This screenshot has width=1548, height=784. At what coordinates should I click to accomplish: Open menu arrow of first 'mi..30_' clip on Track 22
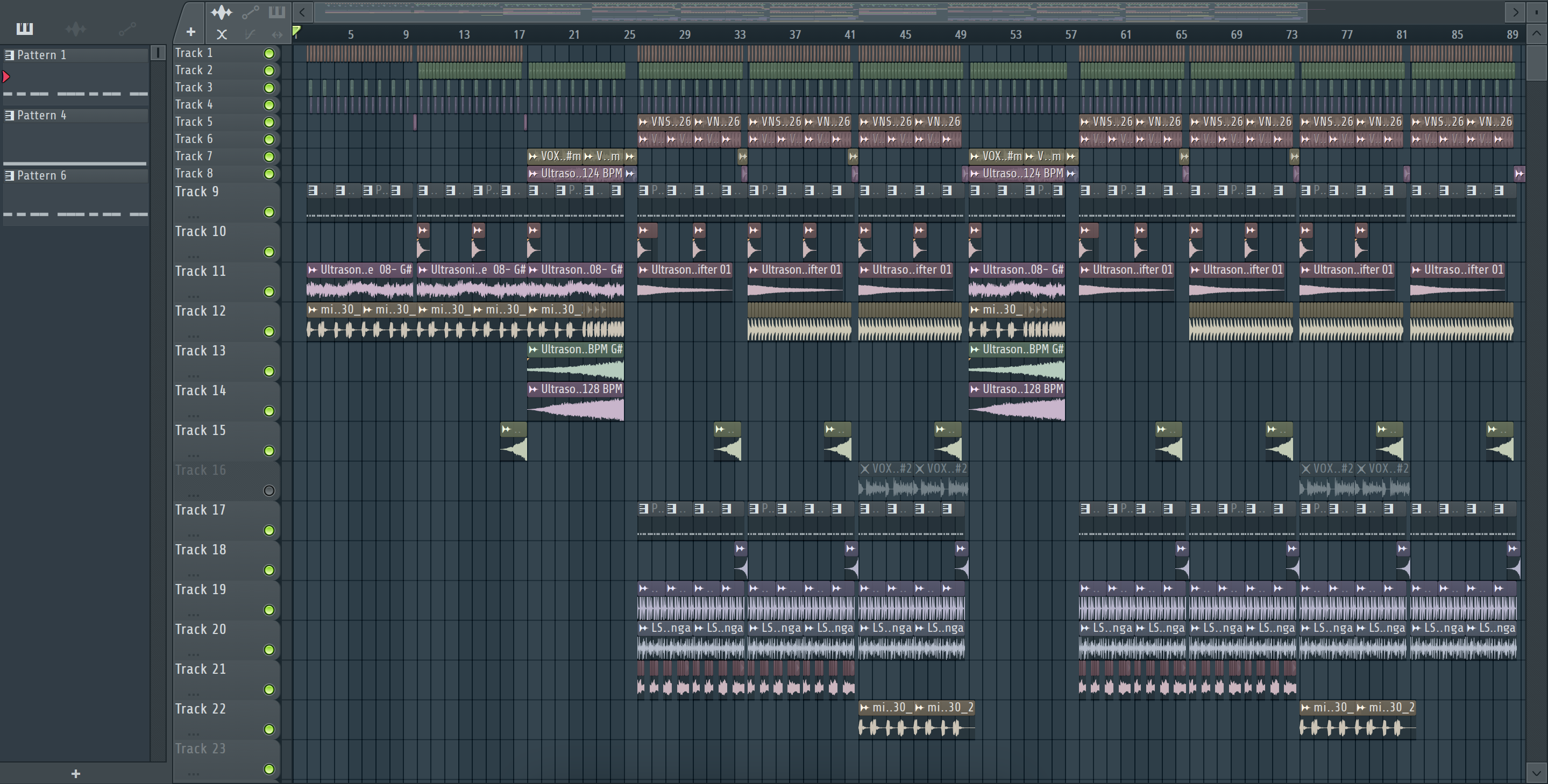[865, 708]
